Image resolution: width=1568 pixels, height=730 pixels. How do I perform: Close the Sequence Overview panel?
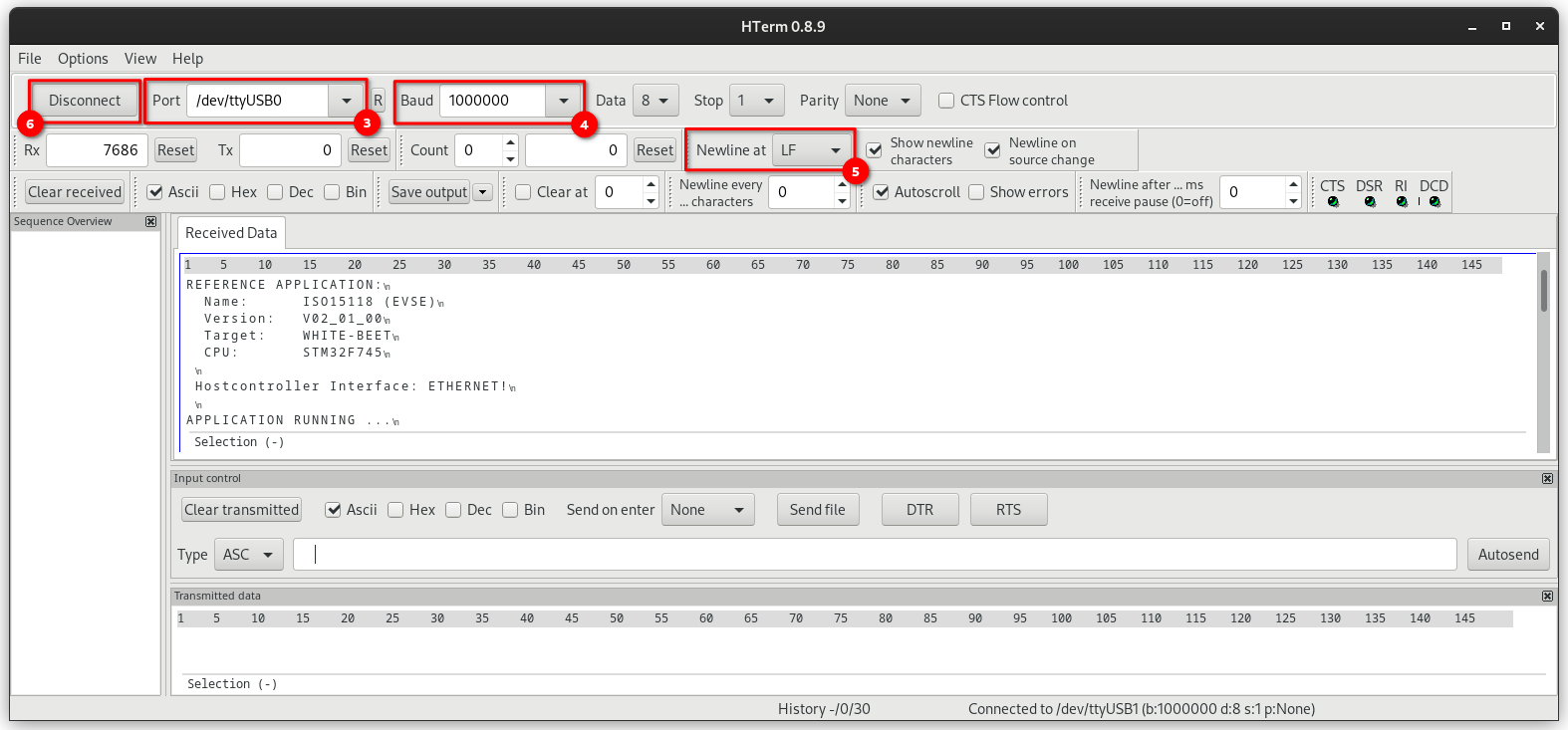[x=151, y=221]
